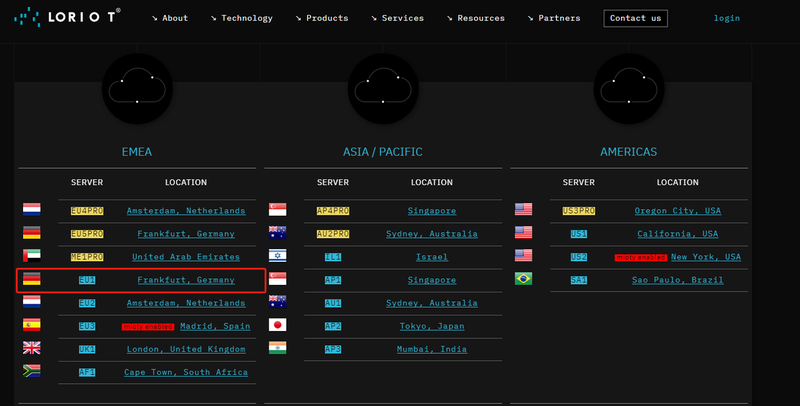Image resolution: width=800 pixels, height=406 pixels.
Task: Click the Israel flag icon
Action: tap(278, 256)
